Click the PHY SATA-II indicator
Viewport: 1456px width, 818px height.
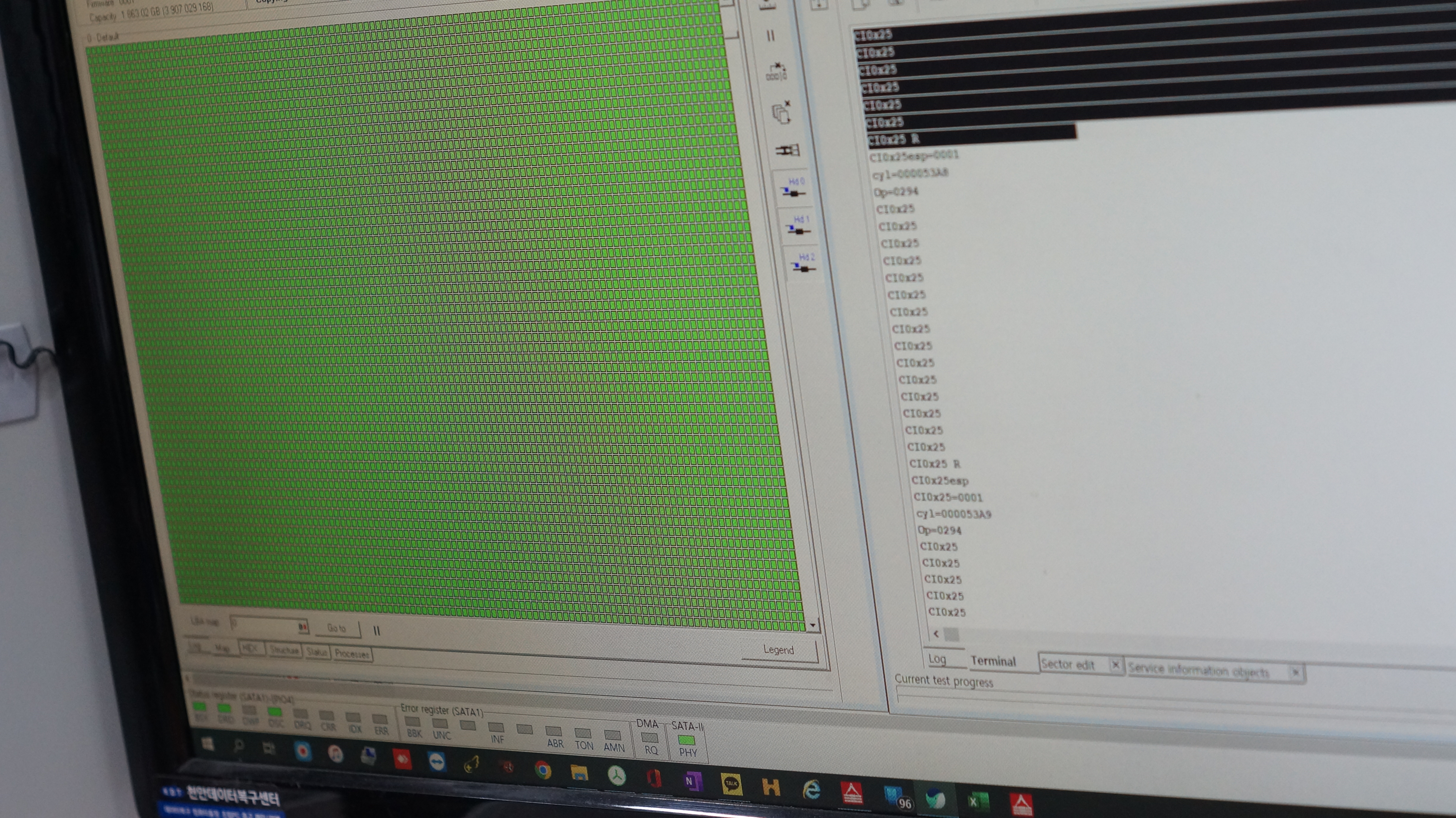687,739
